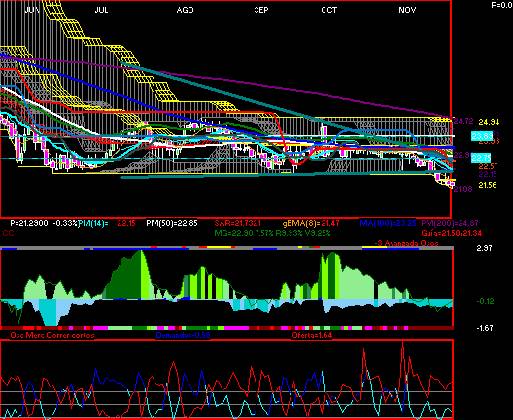Screen dimensions: 513x420
Task: Click the red Guia value readout
Action: tap(451, 233)
